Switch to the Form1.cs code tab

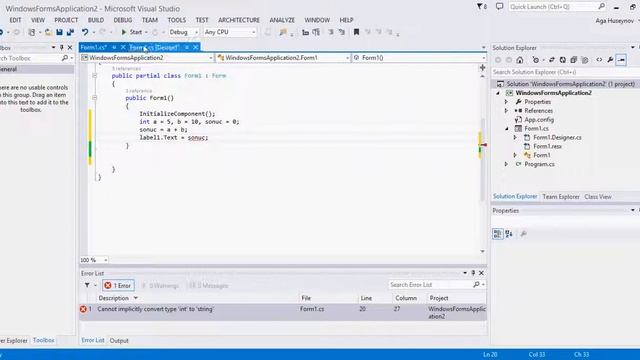pos(94,47)
